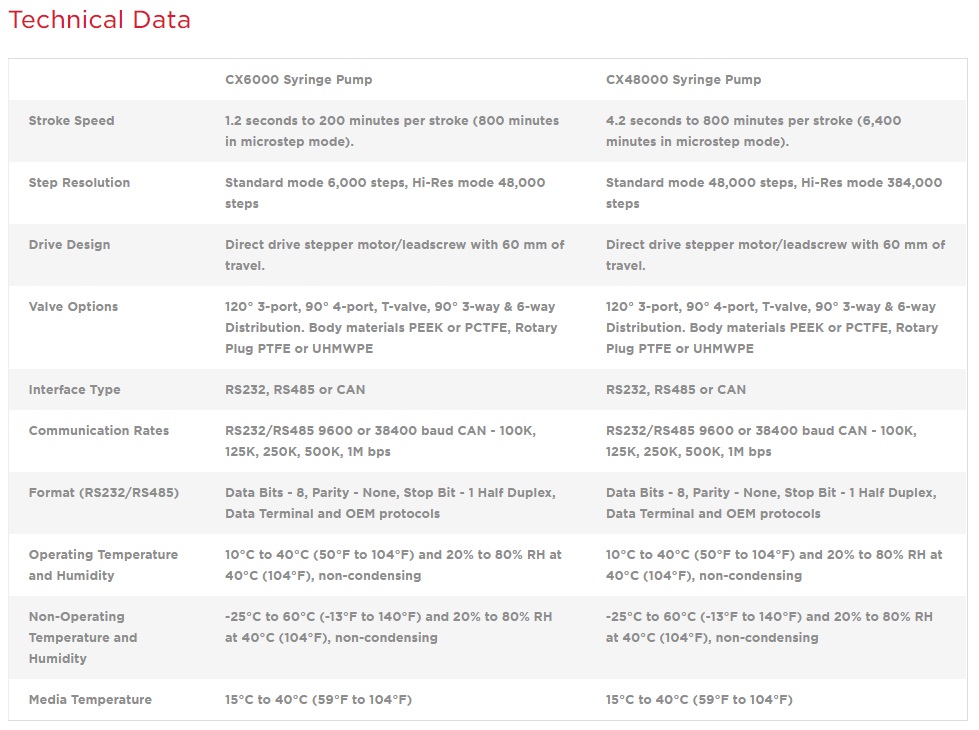Click the Non-Operating Temperature and Humidity label
979x730 pixels.
pyautogui.click(x=82, y=637)
